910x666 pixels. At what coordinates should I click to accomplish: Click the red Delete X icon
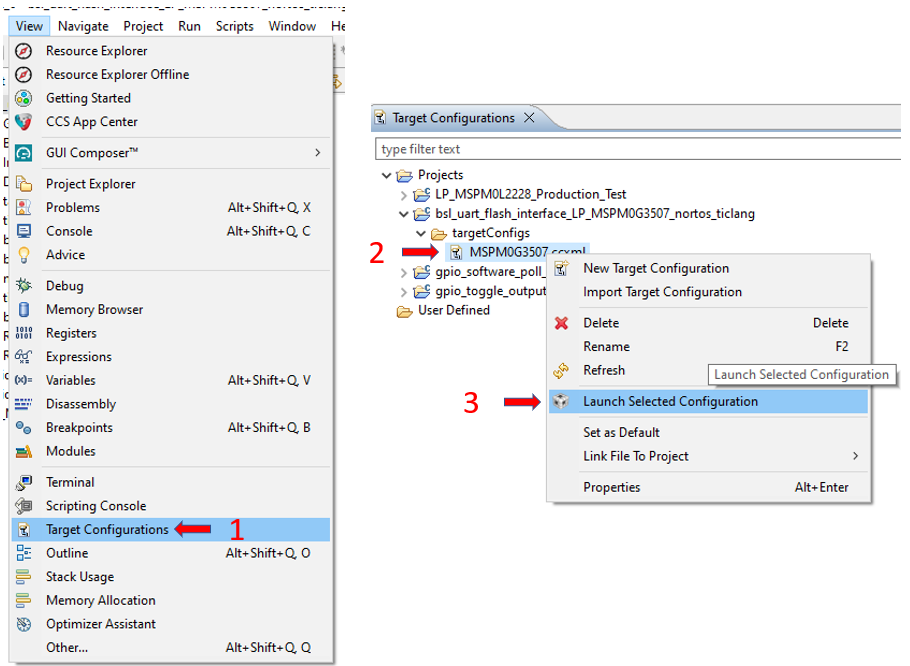pyautogui.click(x=561, y=323)
